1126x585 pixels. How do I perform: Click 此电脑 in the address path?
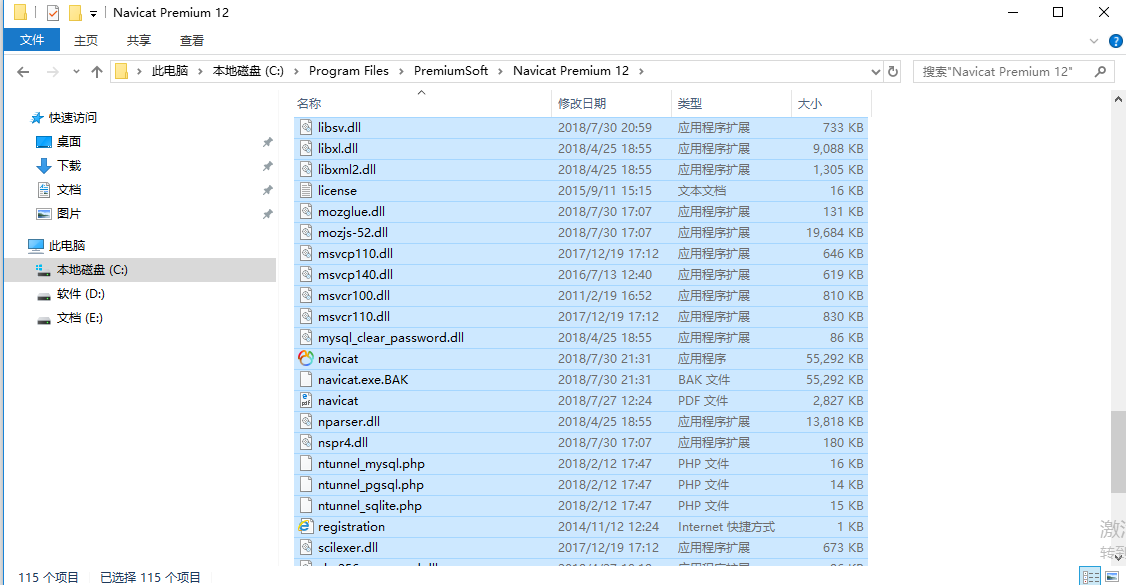pyautogui.click(x=169, y=70)
